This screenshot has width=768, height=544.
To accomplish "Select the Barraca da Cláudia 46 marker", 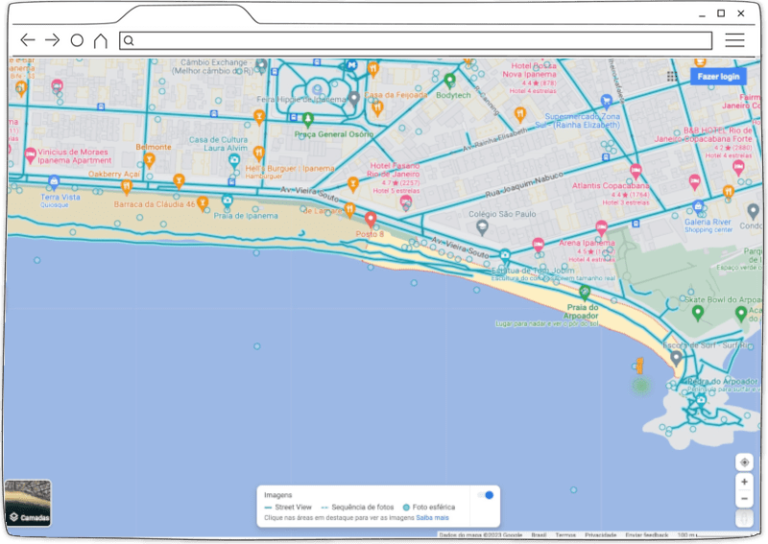I will coord(202,203).
